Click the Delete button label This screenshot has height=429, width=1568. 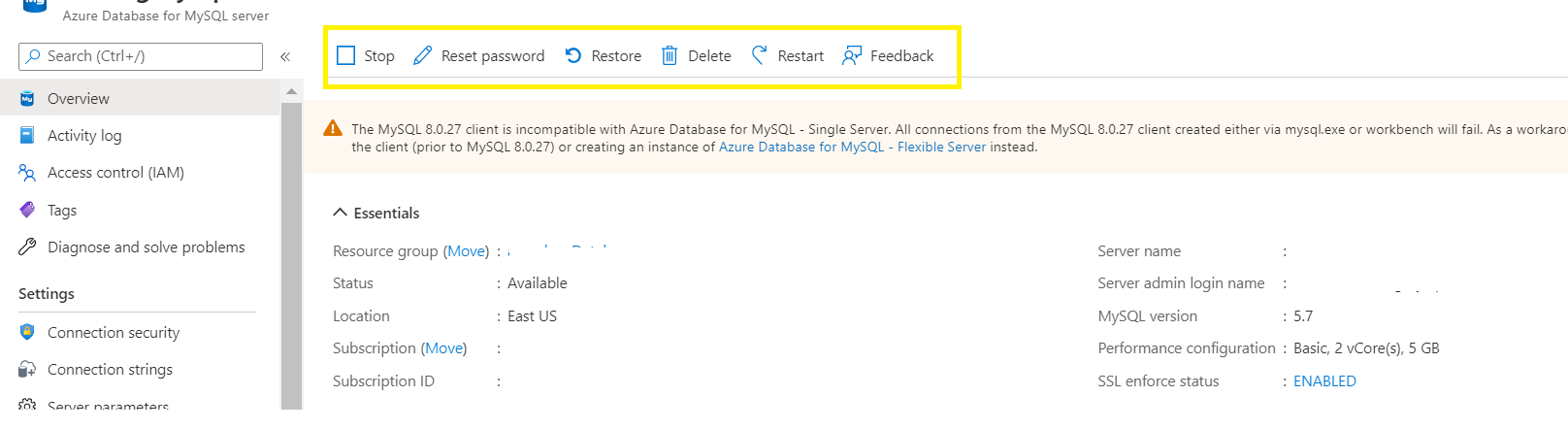709,56
